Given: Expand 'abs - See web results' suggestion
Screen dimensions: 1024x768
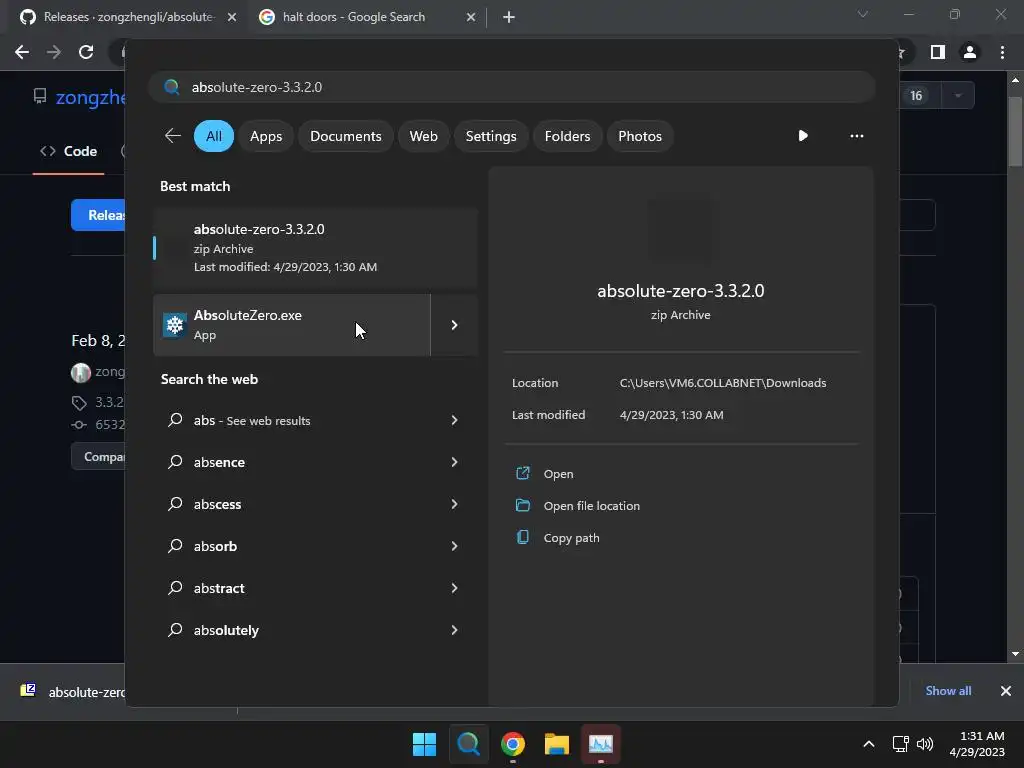Looking at the screenshot, I should click(x=455, y=420).
